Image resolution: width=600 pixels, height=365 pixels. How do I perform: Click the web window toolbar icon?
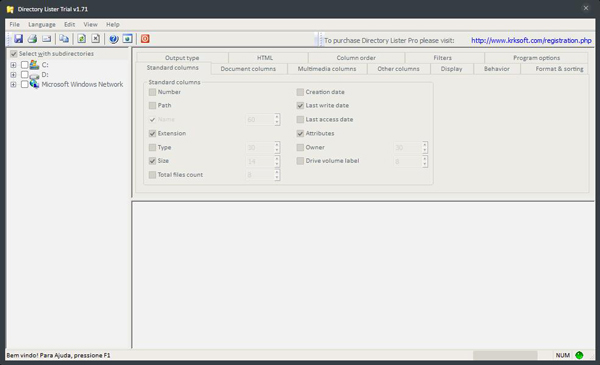(x=127, y=39)
